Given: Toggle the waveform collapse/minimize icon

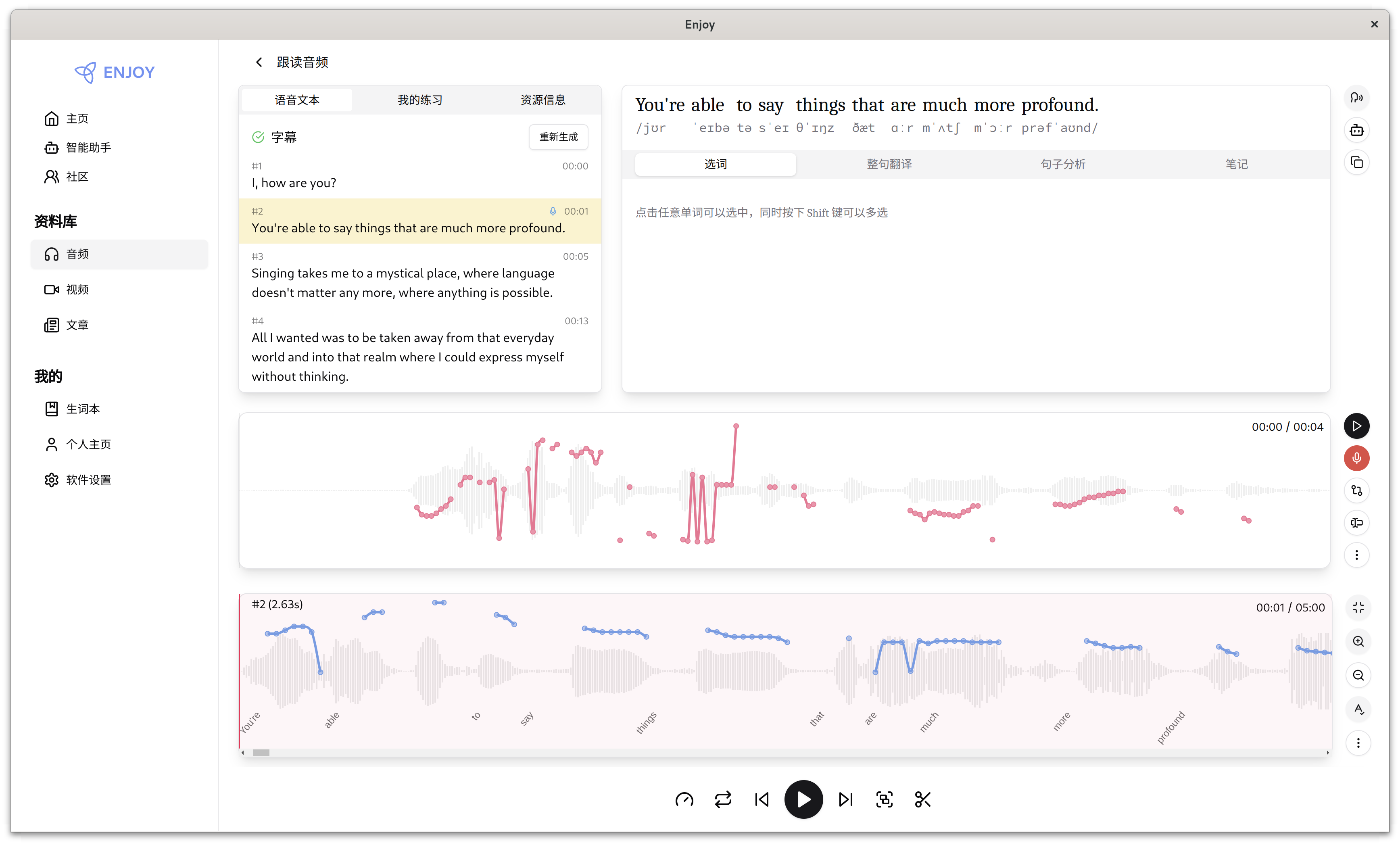Looking at the screenshot, I should point(1358,607).
